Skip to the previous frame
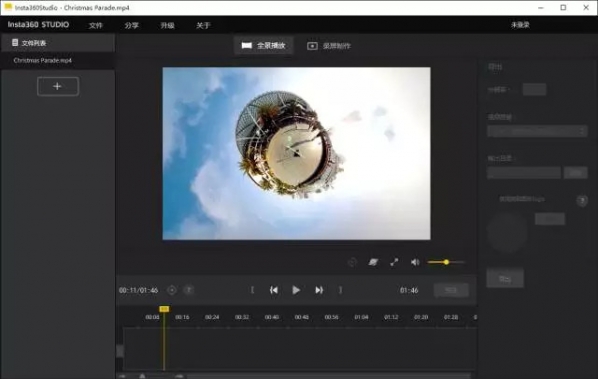 (274, 290)
